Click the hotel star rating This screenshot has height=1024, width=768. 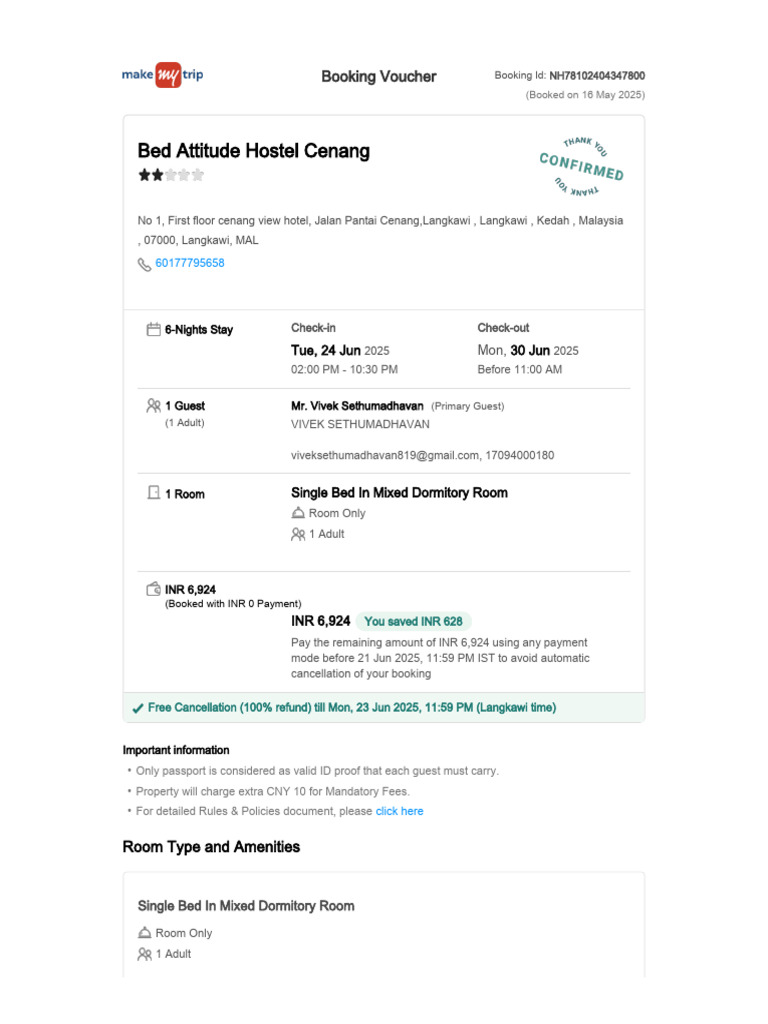(x=171, y=175)
